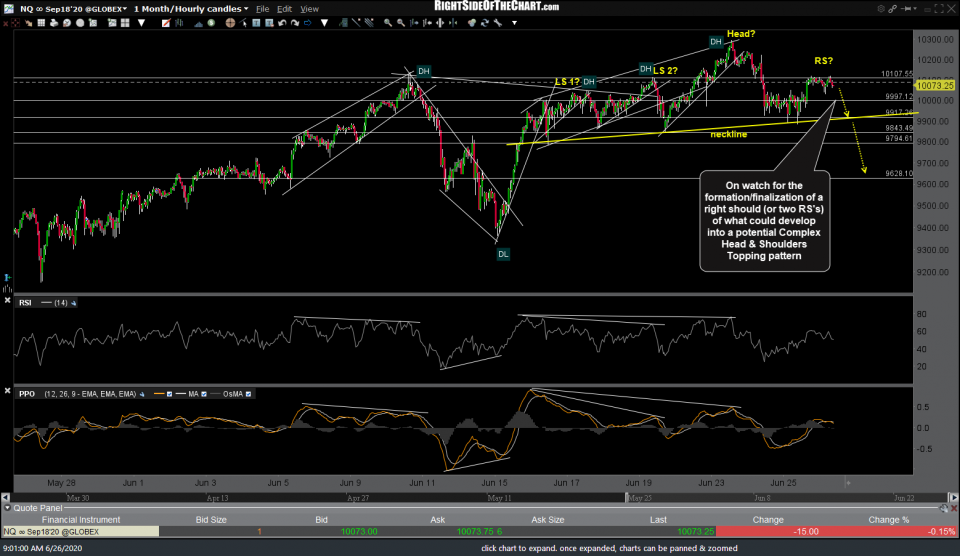Click the red X icon at toolbar start

tap(6, 23)
